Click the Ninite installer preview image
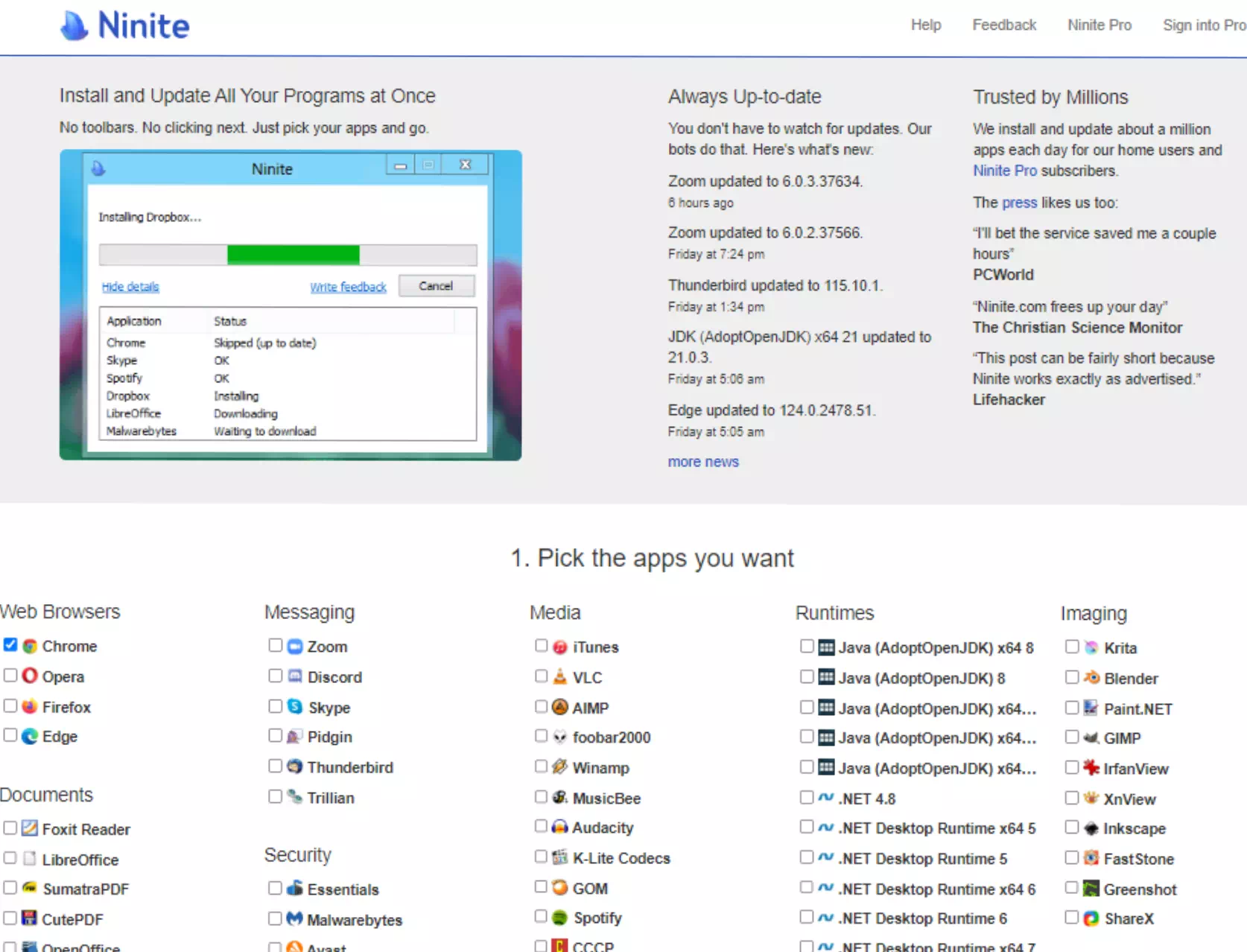The width and height of the screenshot is (1247, 952). coord(291,305)
